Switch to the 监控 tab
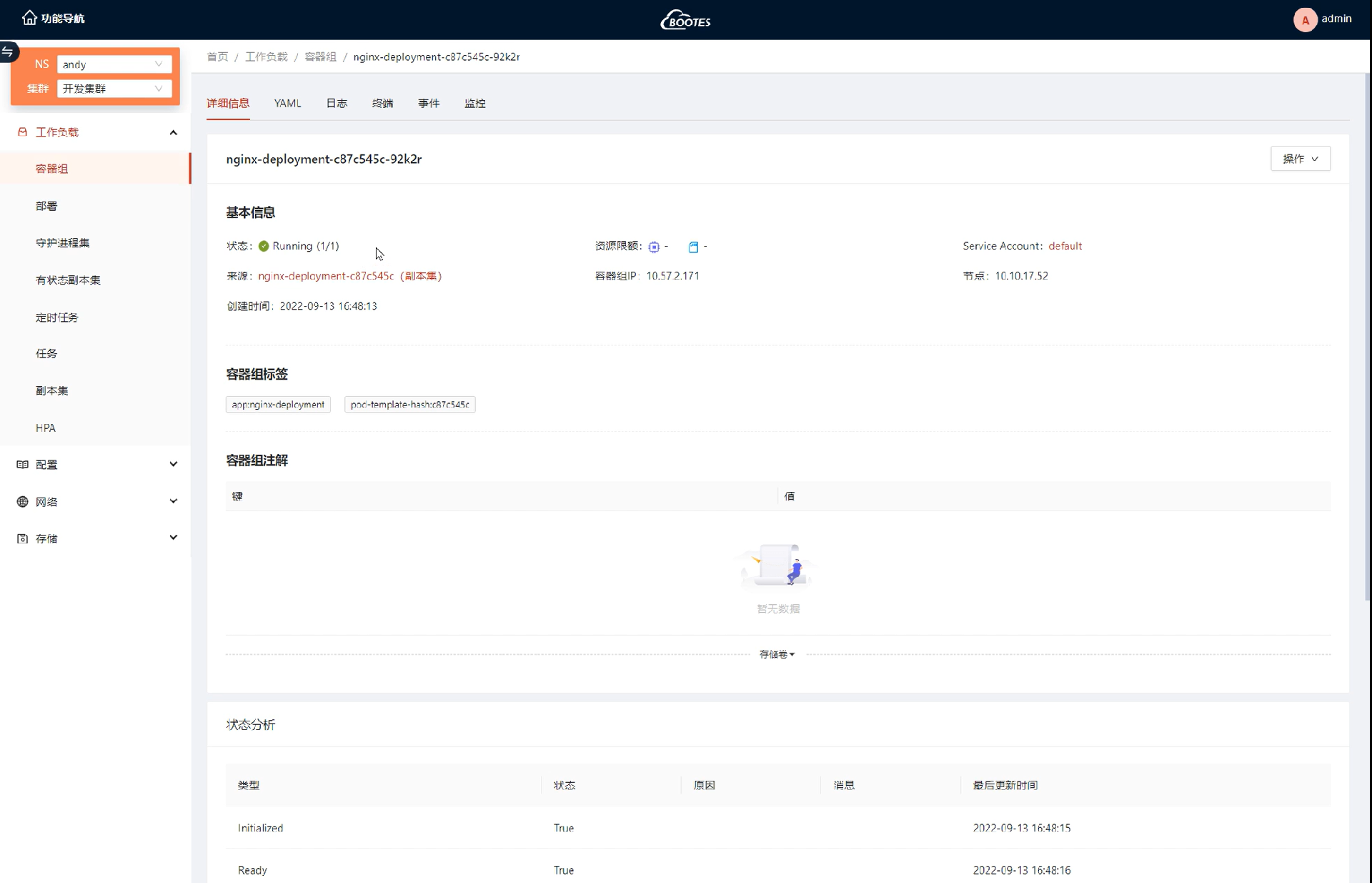This screenshot has width=1372, height=883. pyautogui.click(x=474, y=104)
